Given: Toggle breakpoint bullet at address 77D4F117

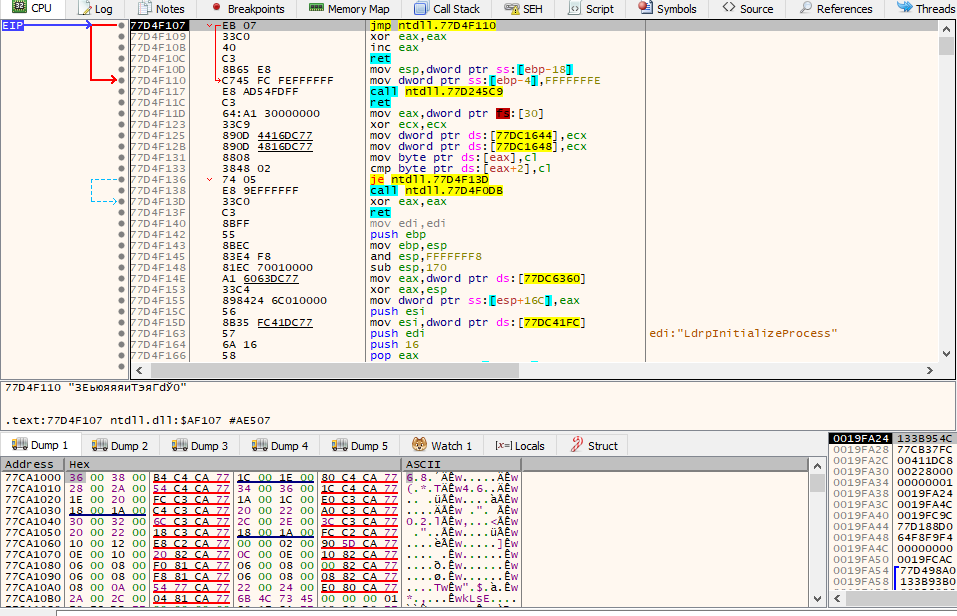Looking at the screenshot, I should coord(121,91).
